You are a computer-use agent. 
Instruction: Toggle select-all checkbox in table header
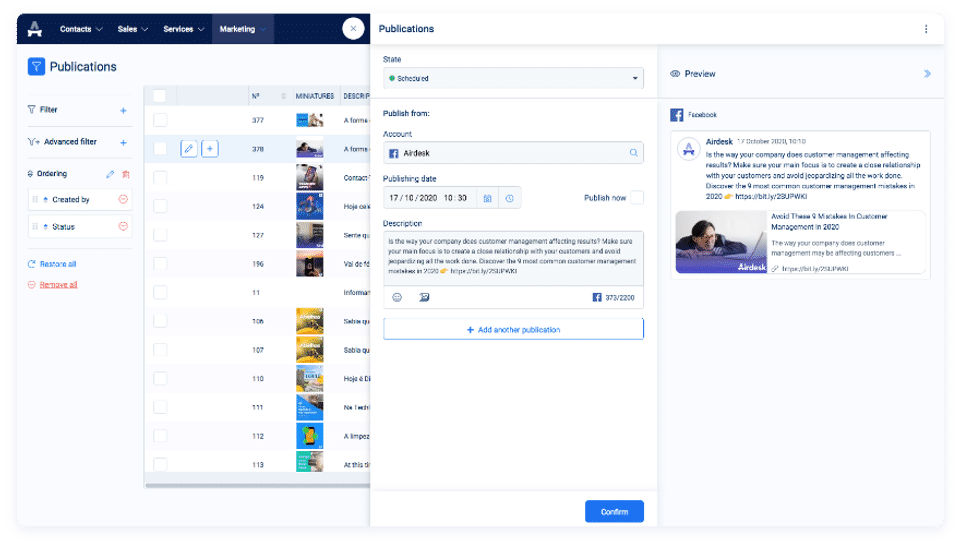(x=159, y=96)
